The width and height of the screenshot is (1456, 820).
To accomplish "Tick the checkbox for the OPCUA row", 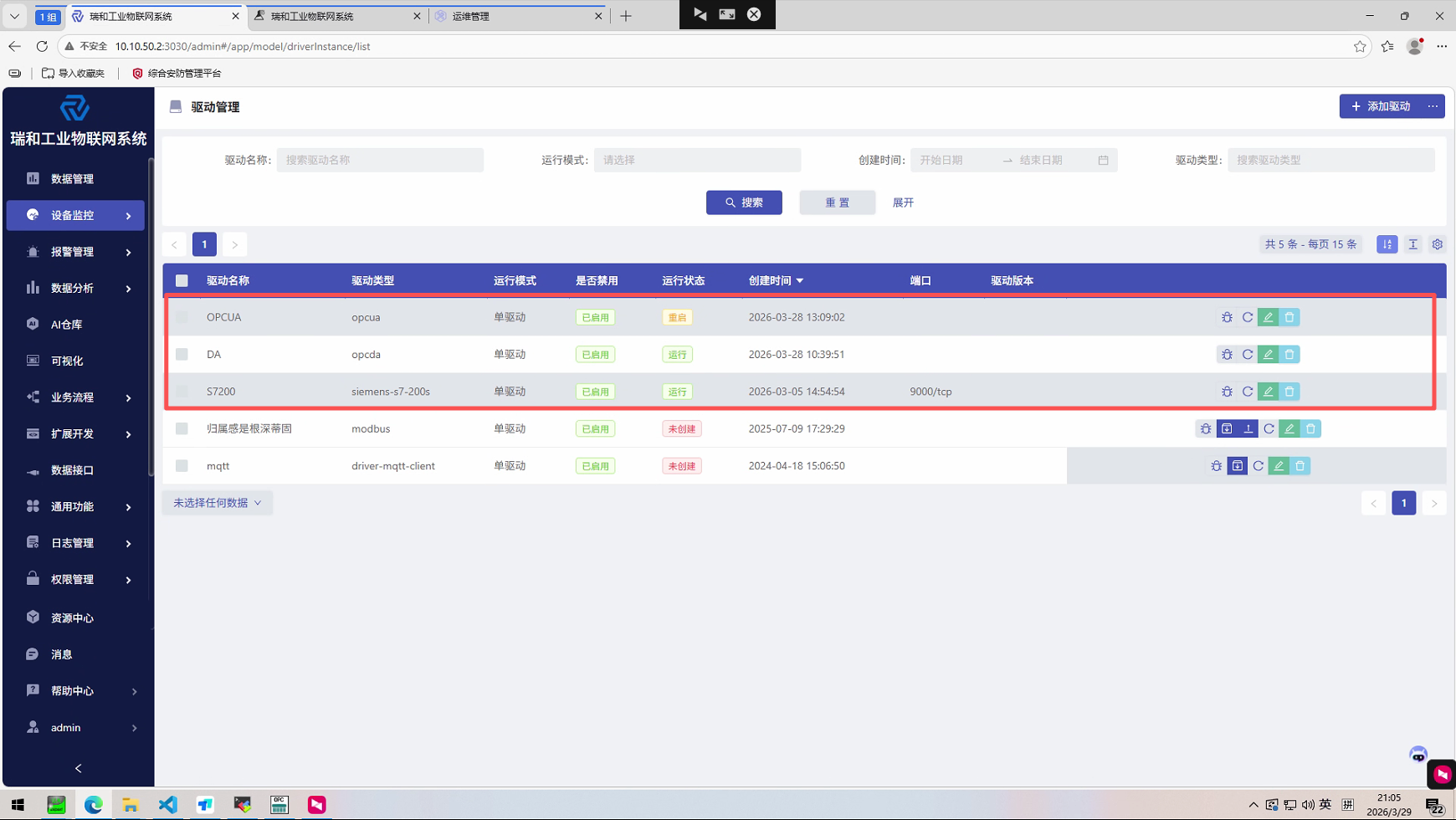I will click(182, 318).
